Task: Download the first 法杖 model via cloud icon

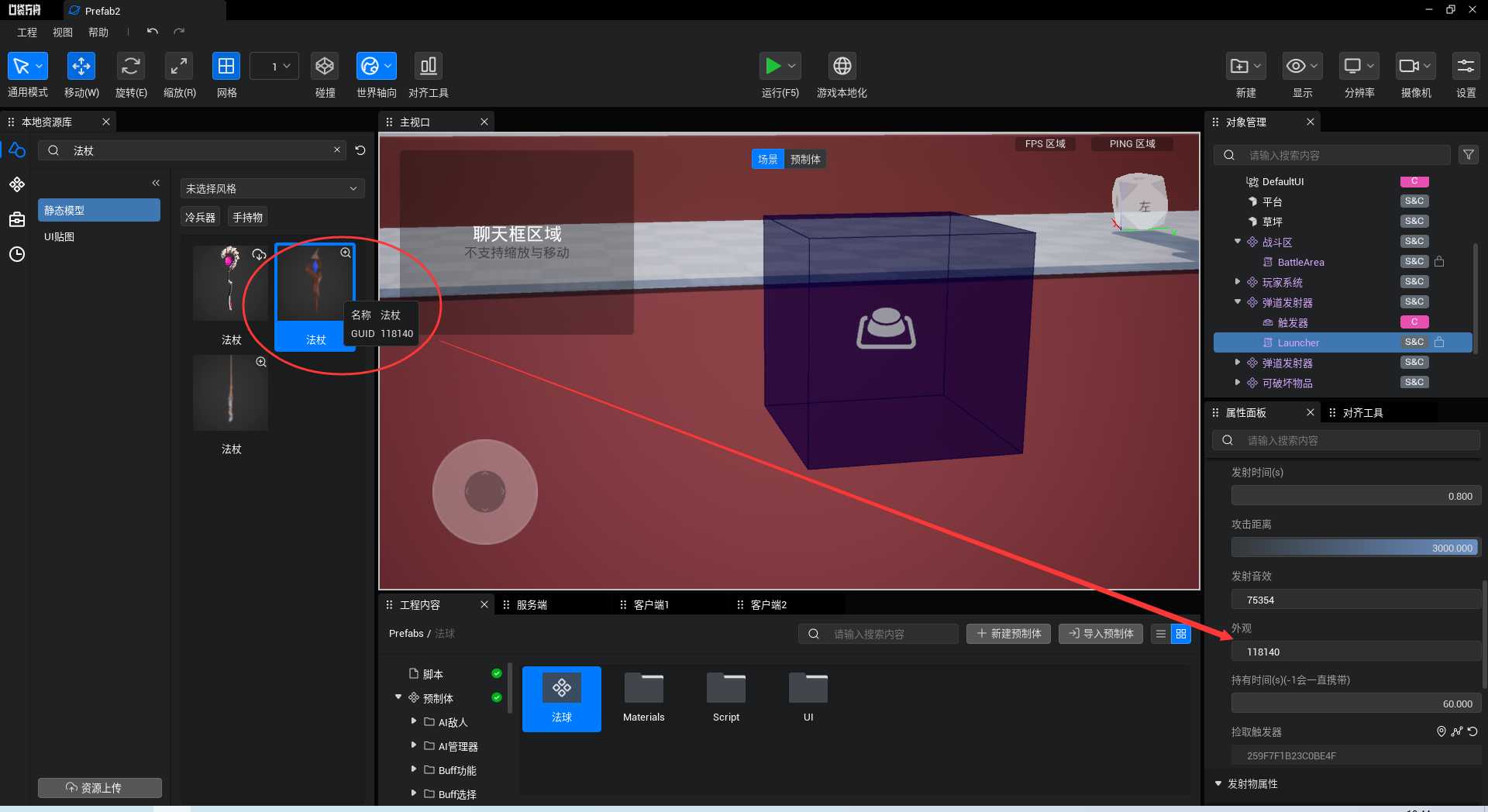Action: [x=260, y=253]
